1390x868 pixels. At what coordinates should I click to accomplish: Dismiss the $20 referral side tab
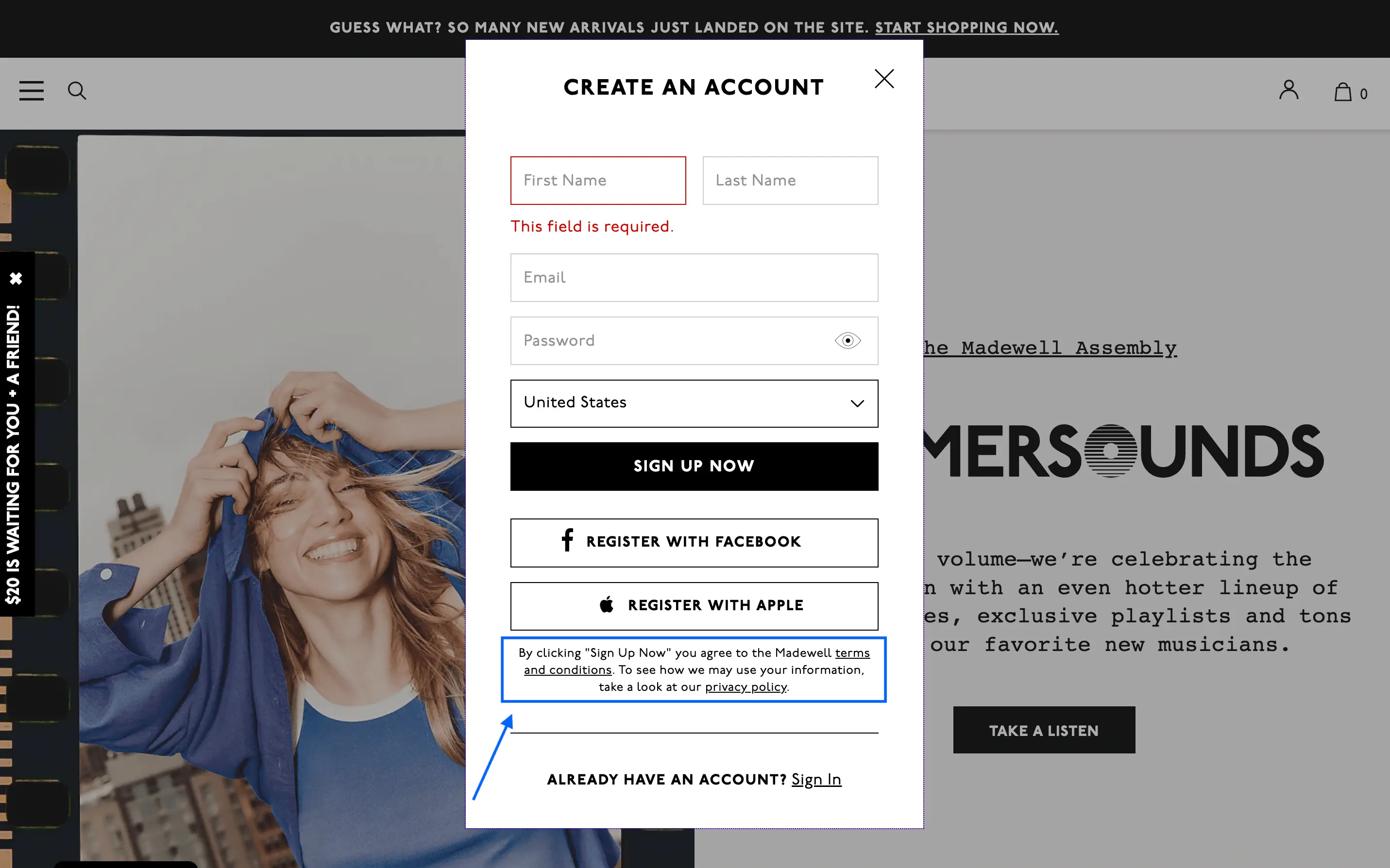coord(16,278)
